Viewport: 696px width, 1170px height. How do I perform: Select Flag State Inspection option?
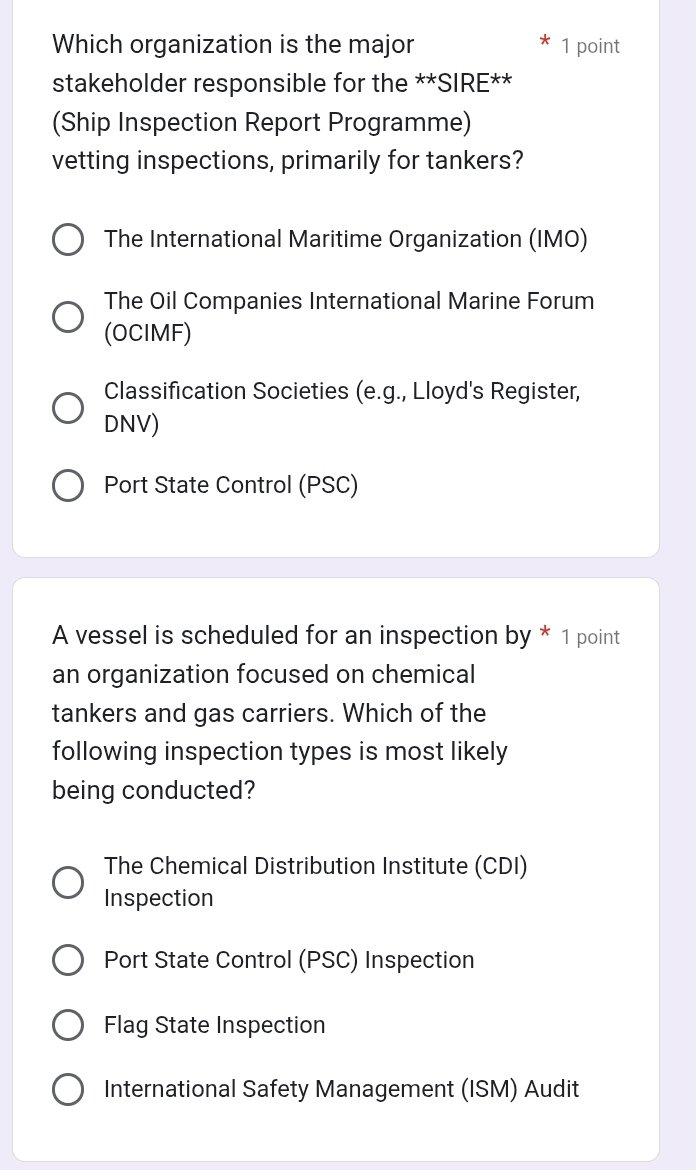point(68,1025)
